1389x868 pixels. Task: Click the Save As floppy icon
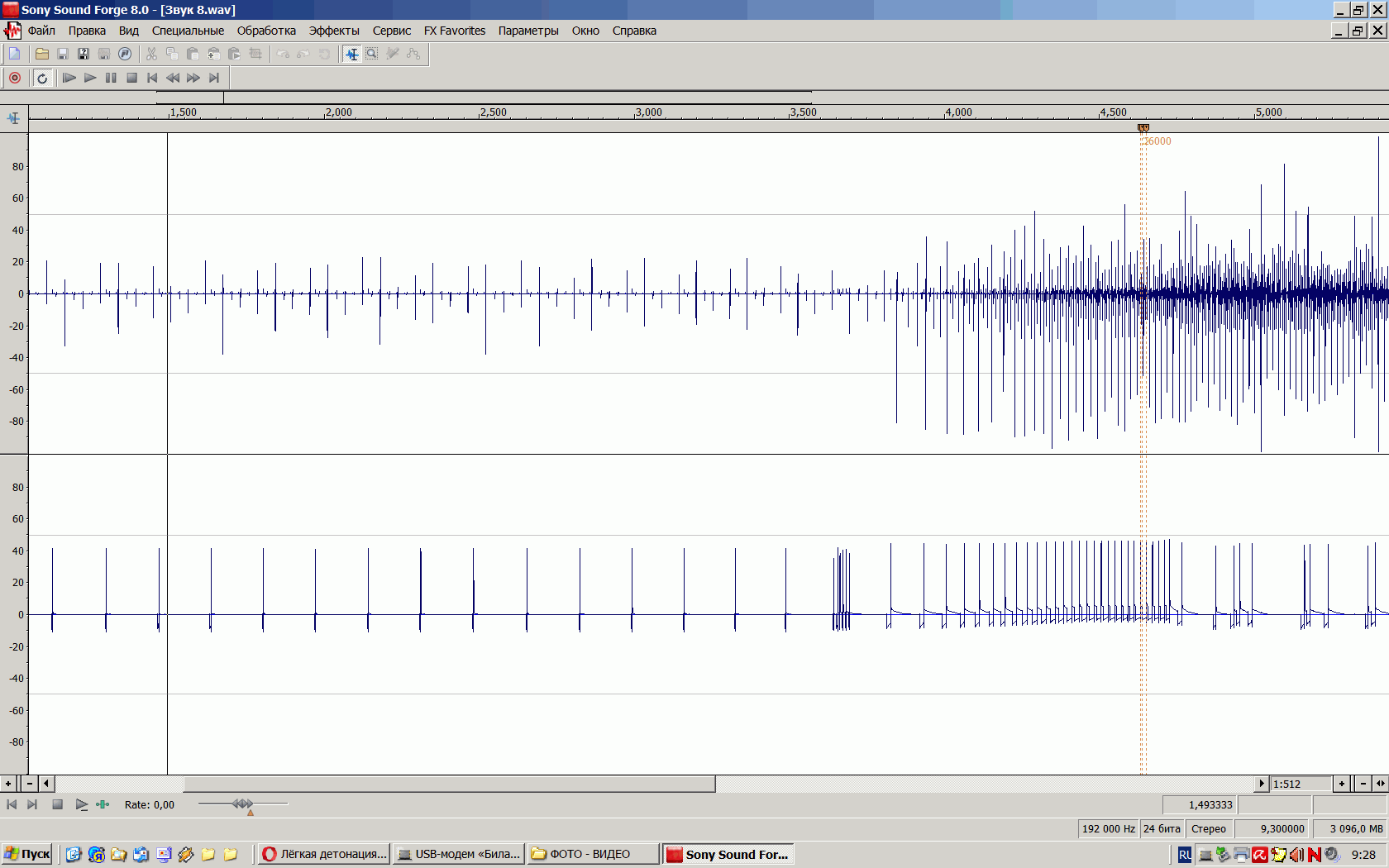click(x=84, y=54)
